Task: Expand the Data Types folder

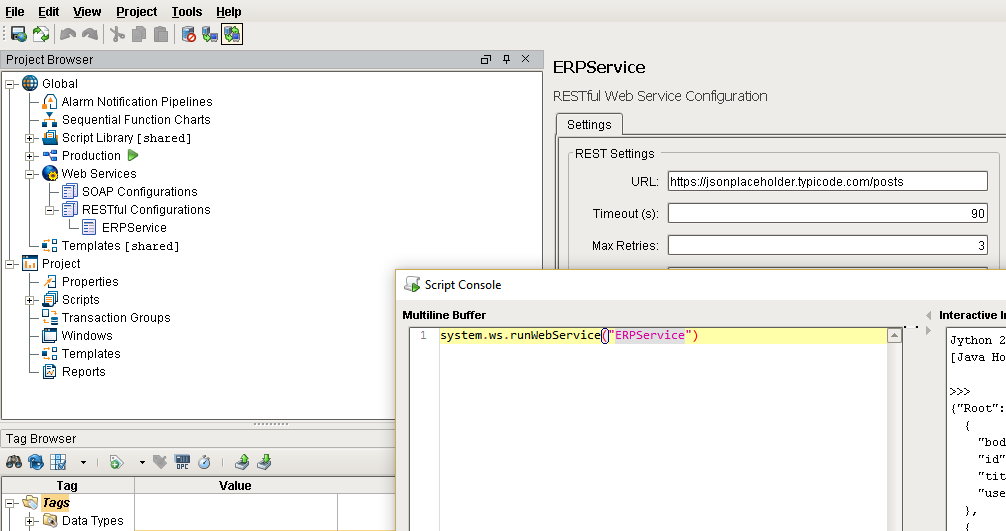Action: [30, 521]
